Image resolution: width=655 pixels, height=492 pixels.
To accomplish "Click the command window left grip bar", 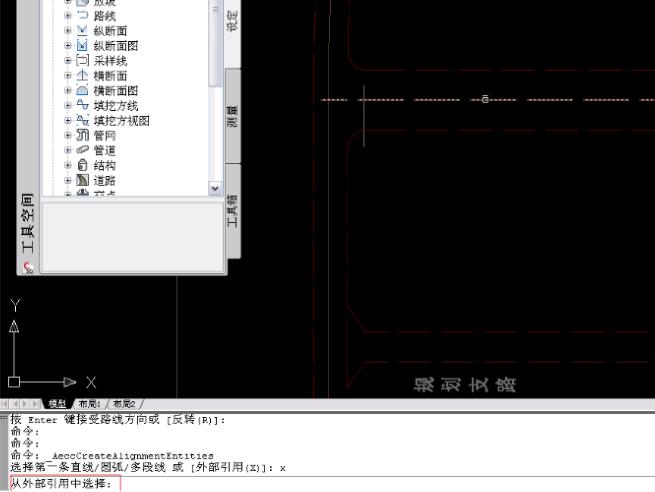I will [4, 452].
